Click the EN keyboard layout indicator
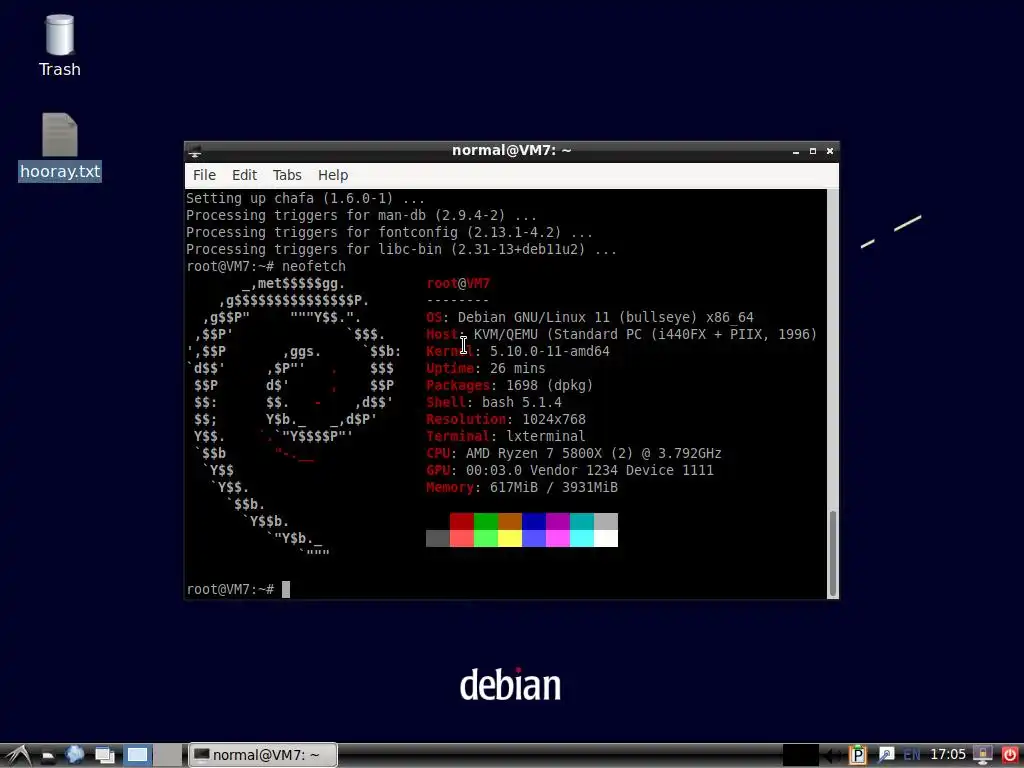 tap(912, 755)
